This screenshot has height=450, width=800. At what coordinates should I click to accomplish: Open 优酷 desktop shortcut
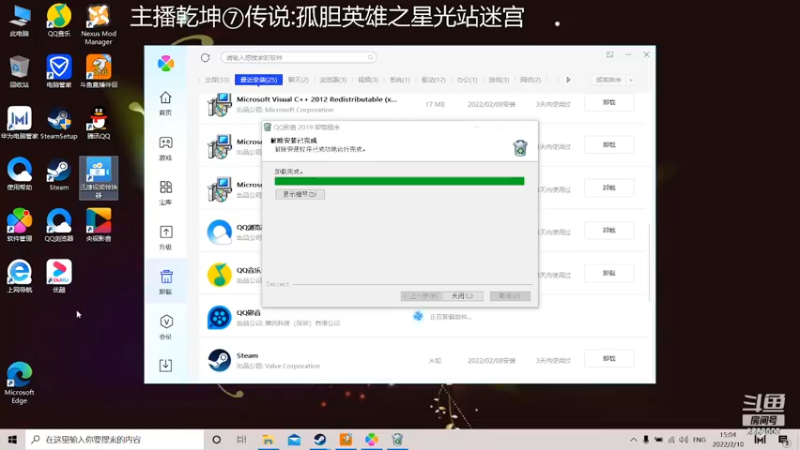point(59,277)
